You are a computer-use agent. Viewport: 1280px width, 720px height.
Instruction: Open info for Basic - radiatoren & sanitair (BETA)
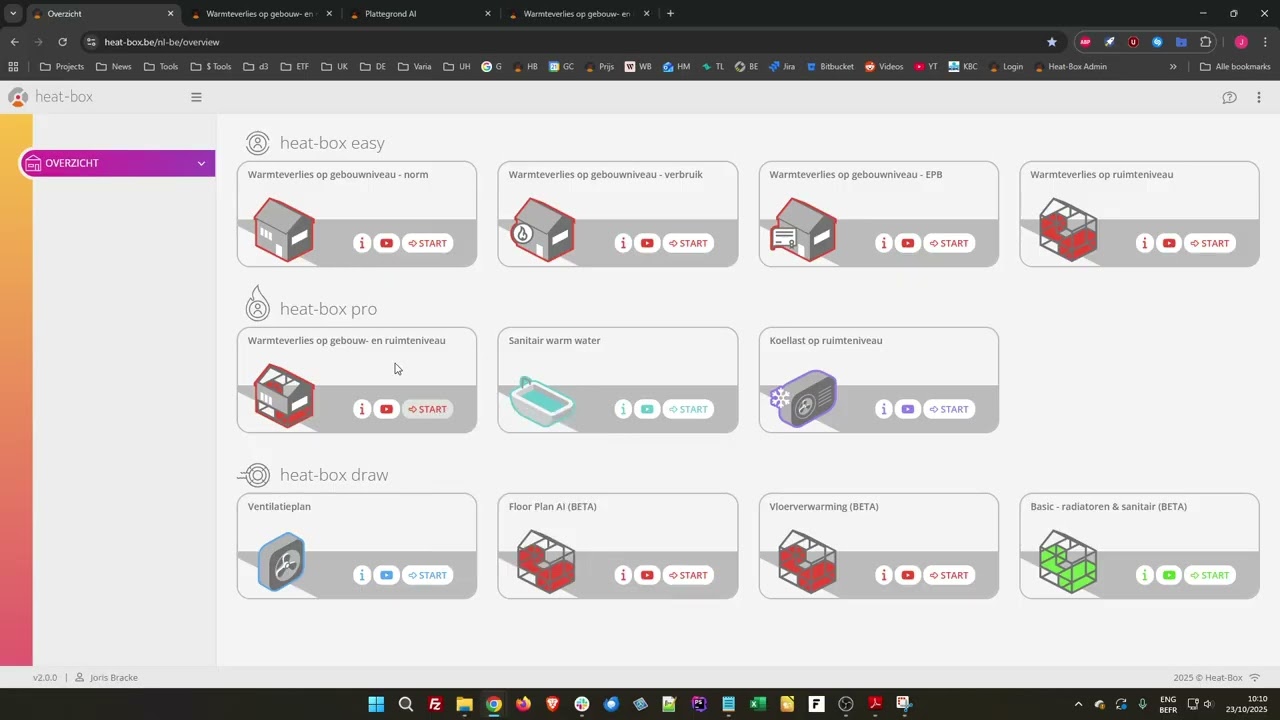tap(1145, 575)
